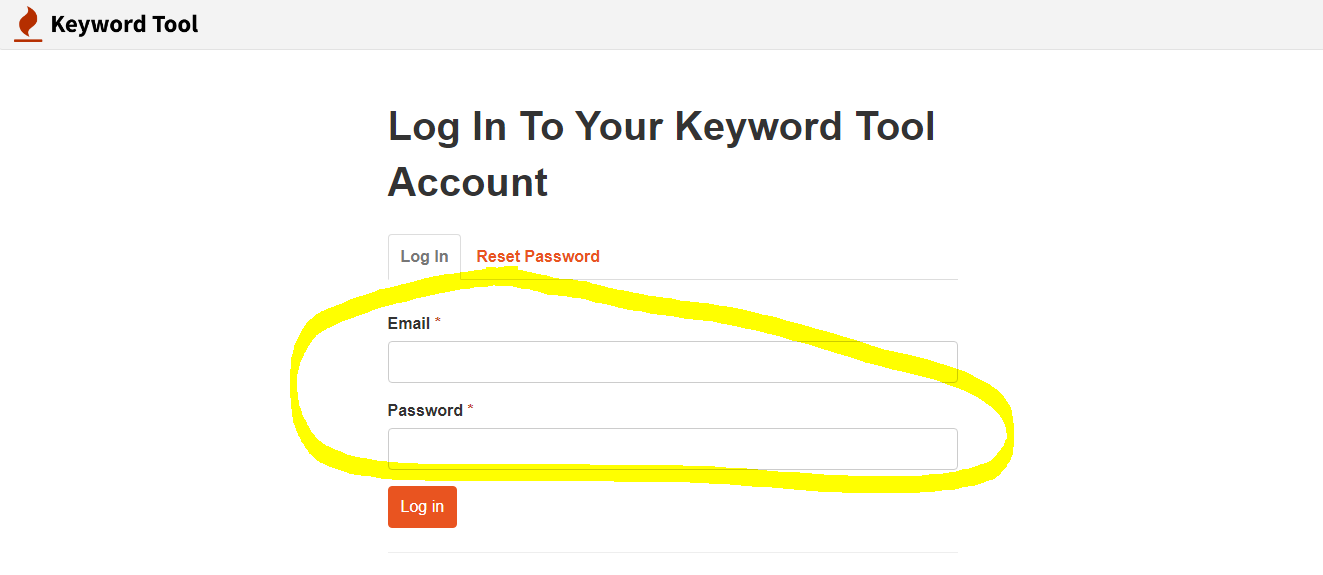1323x575 pixels.
Task: Submit with the orange Log in button
Action: click(x=422, y=507)
